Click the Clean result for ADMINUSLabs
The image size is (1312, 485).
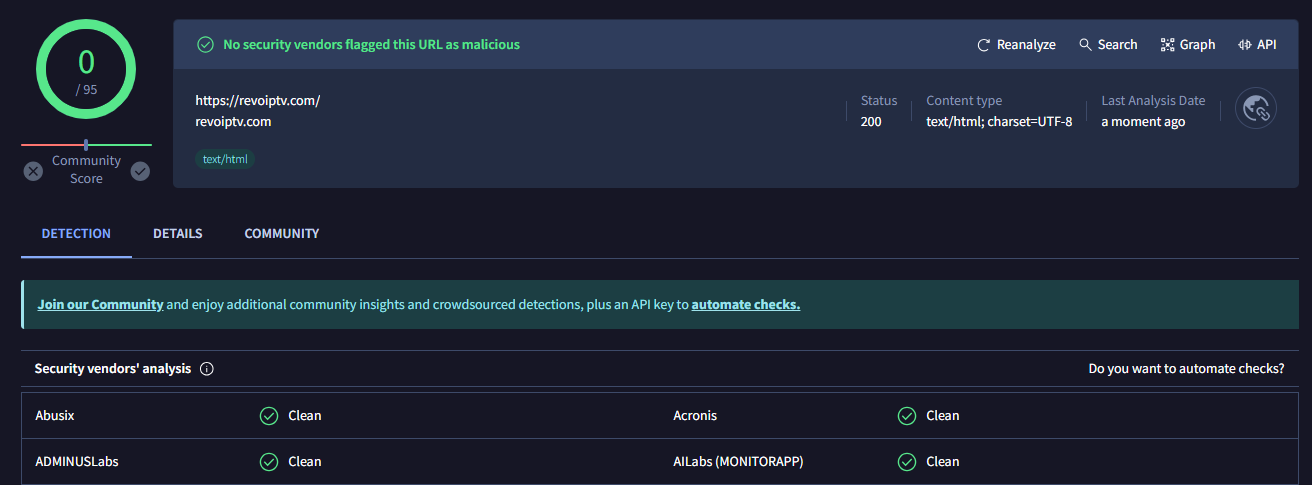coord(305,462)
